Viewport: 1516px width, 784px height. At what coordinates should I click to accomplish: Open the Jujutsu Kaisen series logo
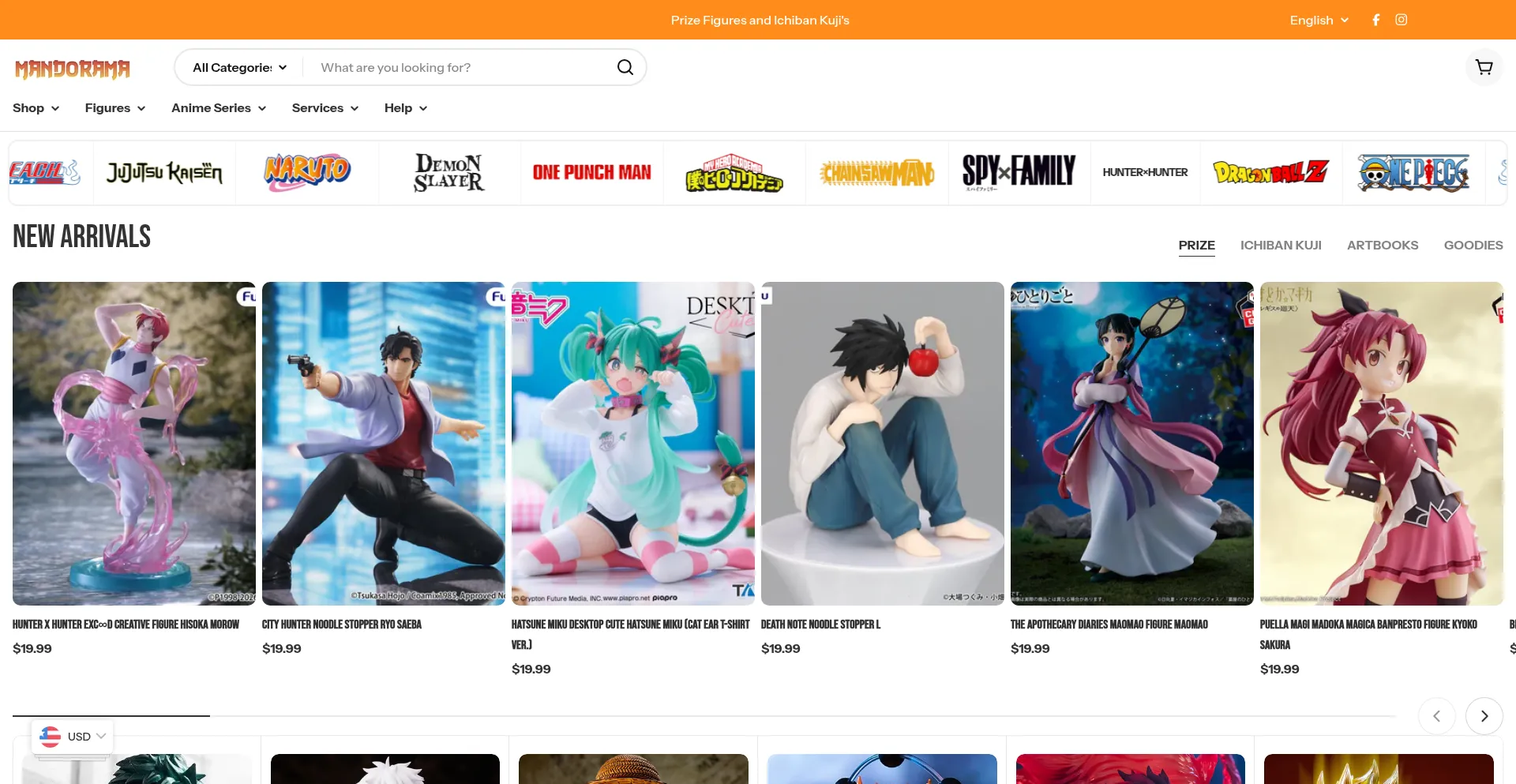click(164, 173)
